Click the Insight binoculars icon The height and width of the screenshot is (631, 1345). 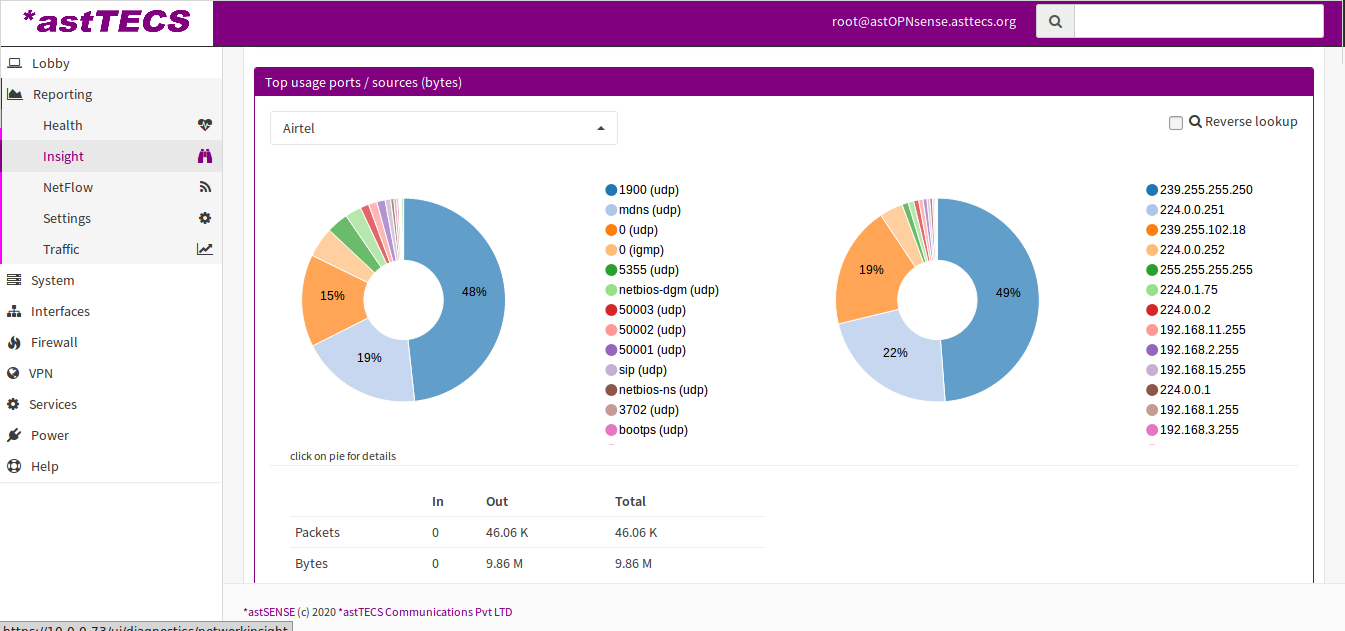coord(205,156)
